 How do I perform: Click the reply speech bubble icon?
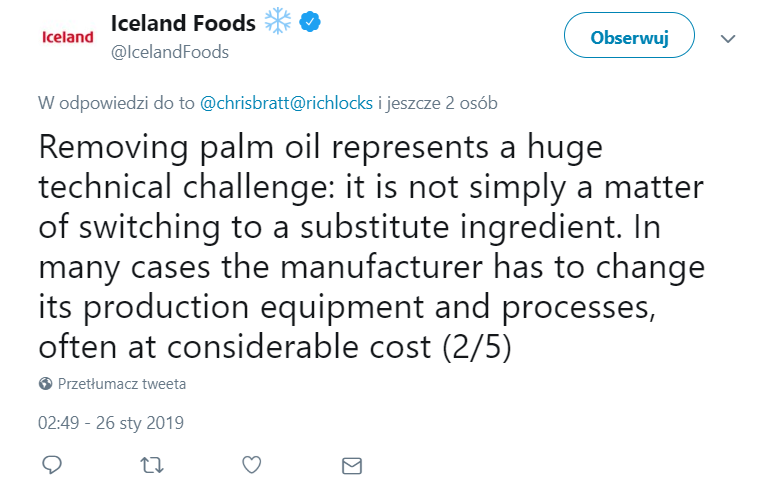pos(53,465)
